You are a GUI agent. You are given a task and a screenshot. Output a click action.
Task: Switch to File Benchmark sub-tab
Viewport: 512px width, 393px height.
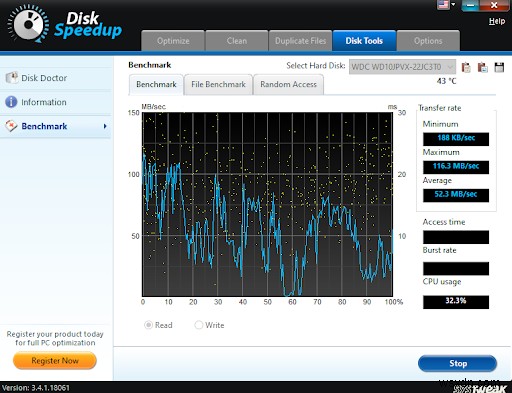click(x=218, y=85)
